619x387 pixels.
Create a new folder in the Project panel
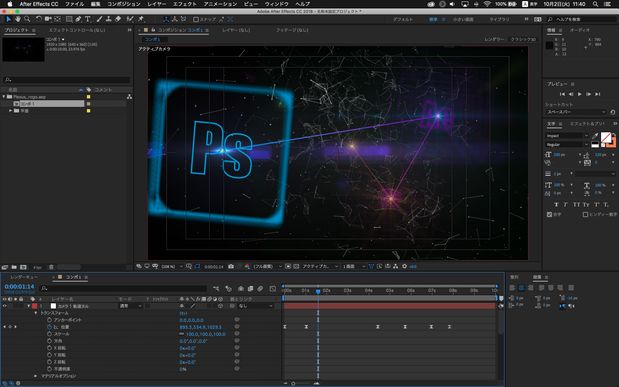pyautogui.click(x=14, y=267)
